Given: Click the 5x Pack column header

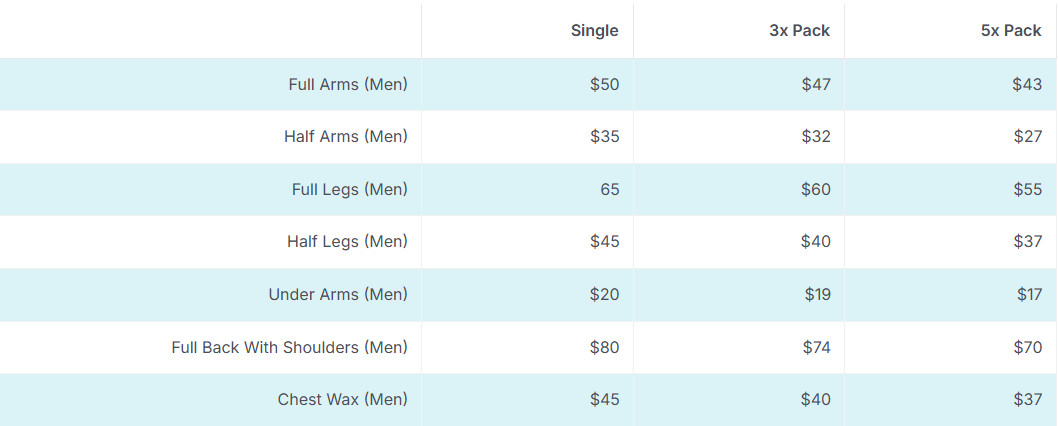Looking at the screenshot, I should [1011, 30].
